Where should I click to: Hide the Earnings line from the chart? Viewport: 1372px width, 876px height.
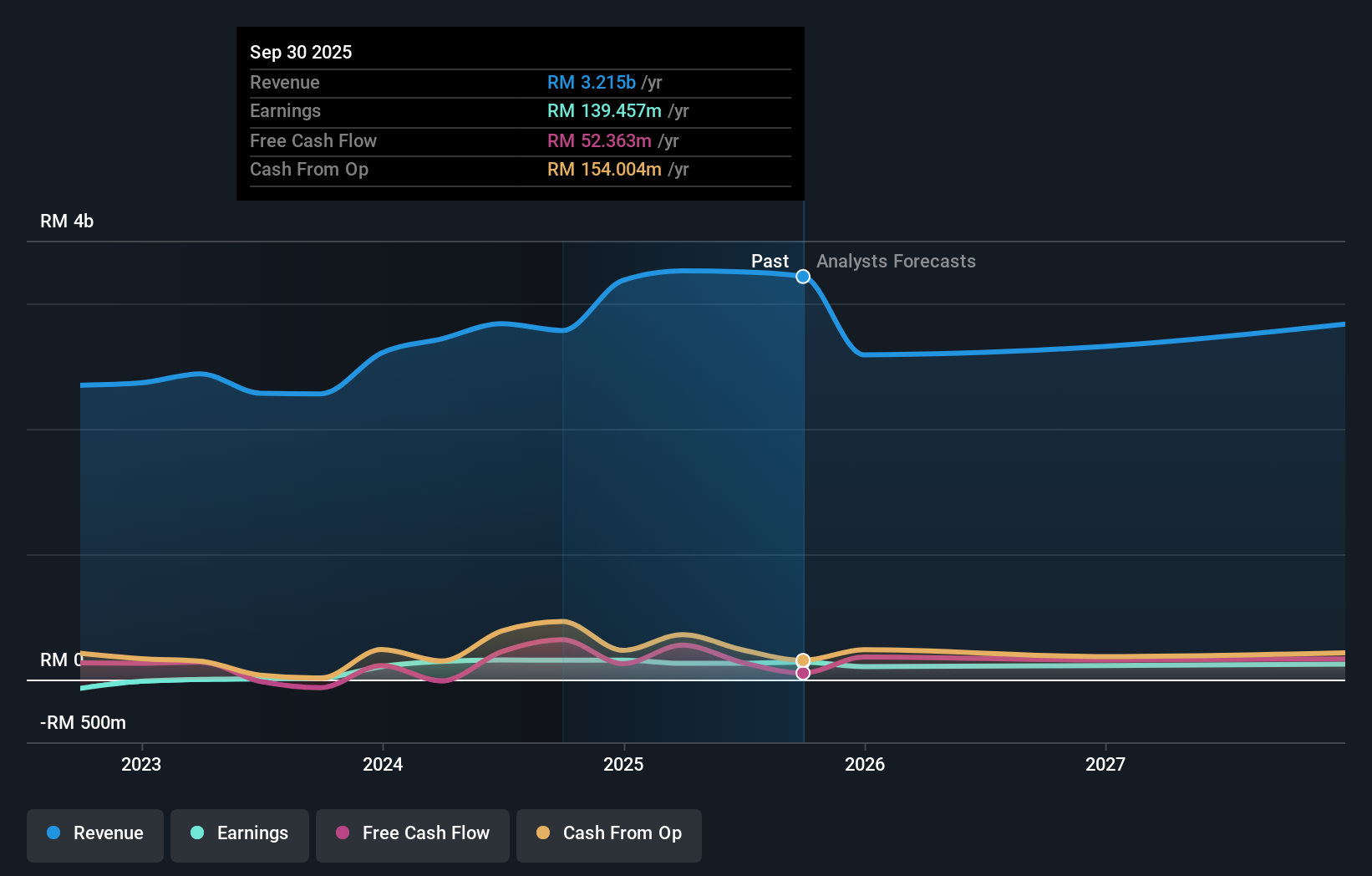pyautogui.click(x=239, y=834)
